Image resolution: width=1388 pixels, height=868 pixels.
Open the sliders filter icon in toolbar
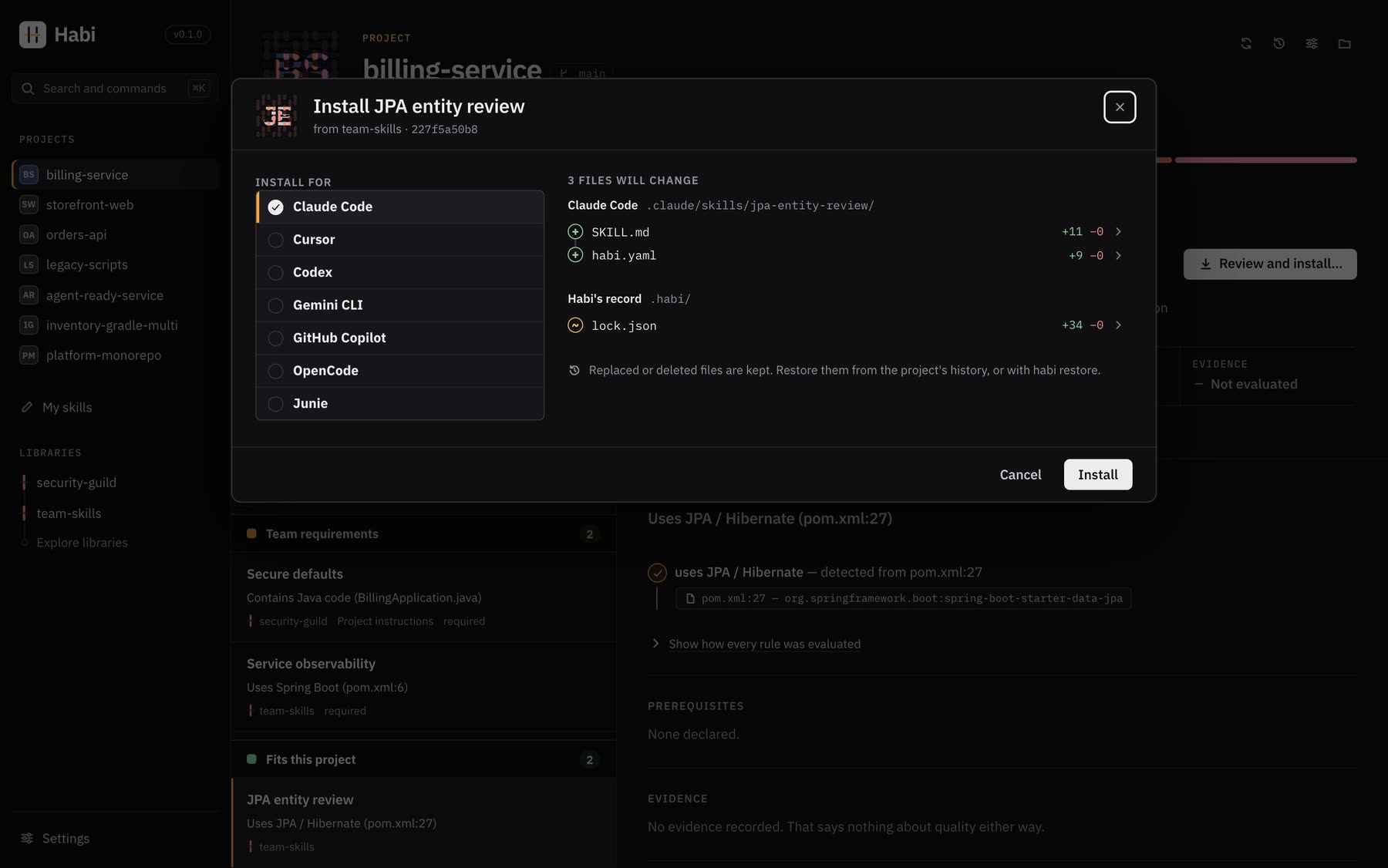[x=1312, y=44]
